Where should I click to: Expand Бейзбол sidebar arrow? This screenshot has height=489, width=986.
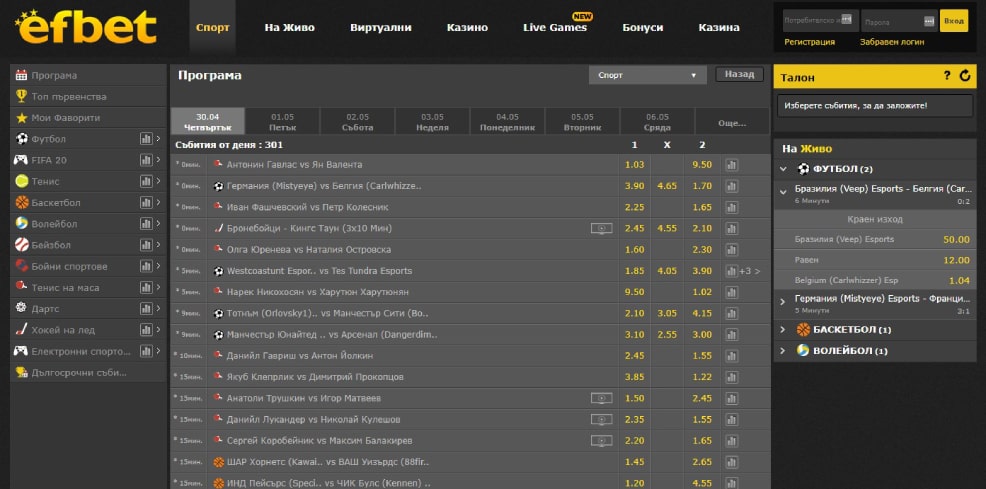[158, 245]
